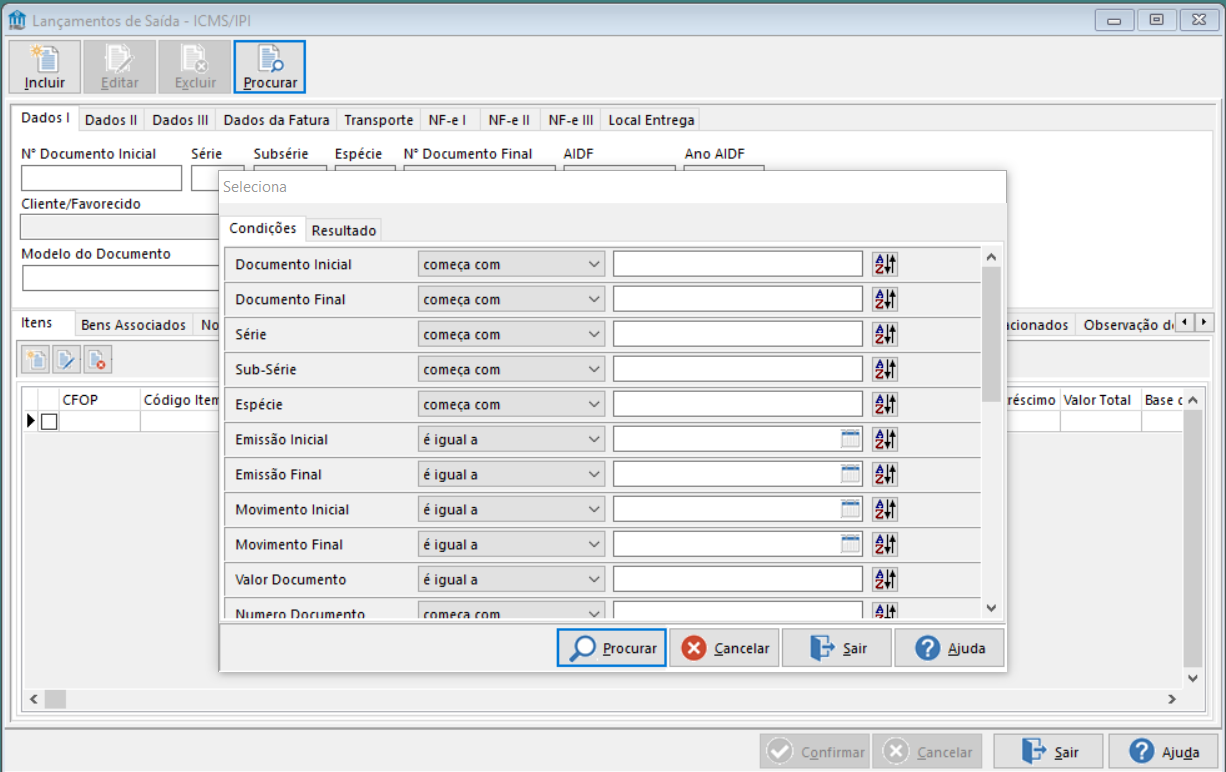This screenshot has height=772, width=1226.
Task: Toggle sort order for Documento Final
Action: click(885, 299)
